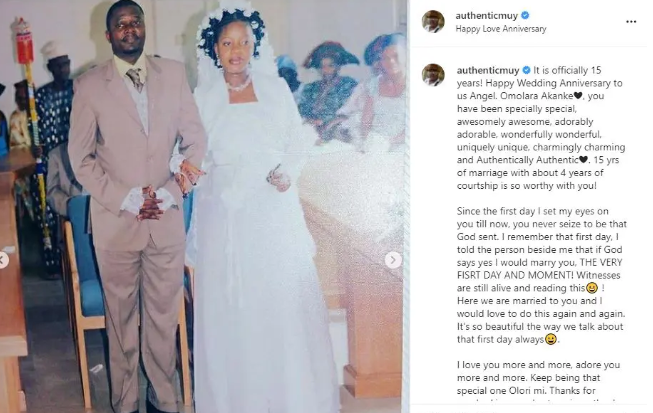Click the smiling emoji after 'reading this'

591,288
